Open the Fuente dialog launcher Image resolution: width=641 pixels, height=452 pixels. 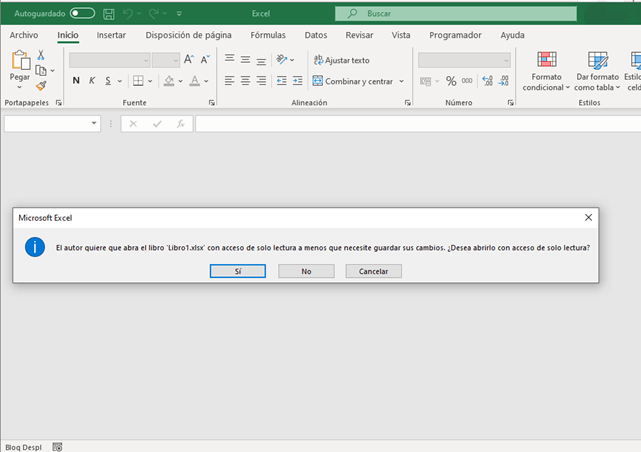point(212,103)
